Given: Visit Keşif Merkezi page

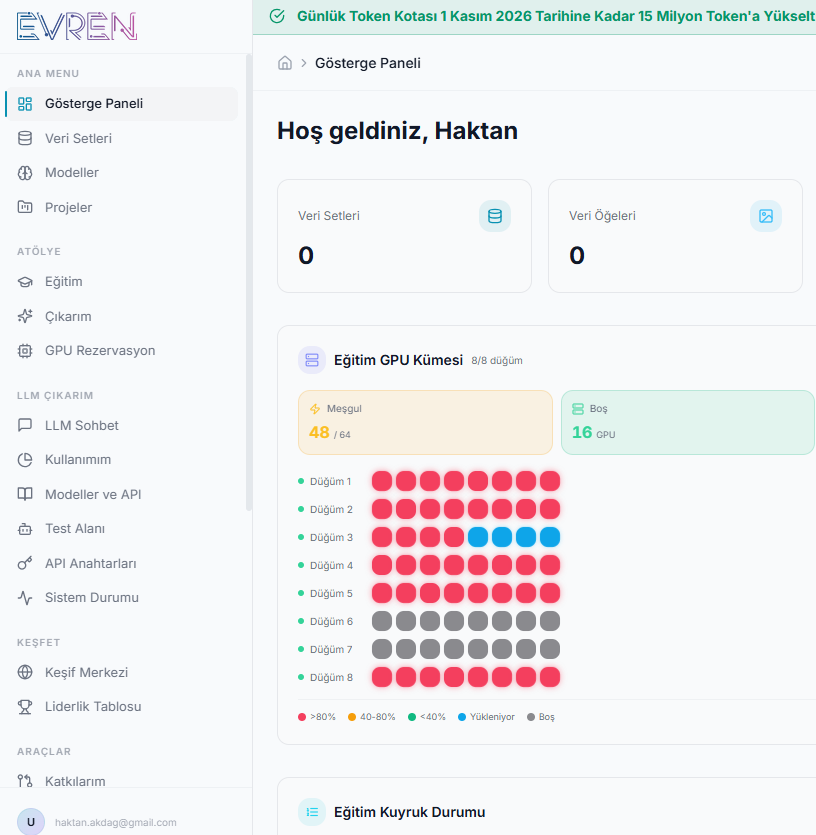Looking at the screenshot, I should 122,672.
